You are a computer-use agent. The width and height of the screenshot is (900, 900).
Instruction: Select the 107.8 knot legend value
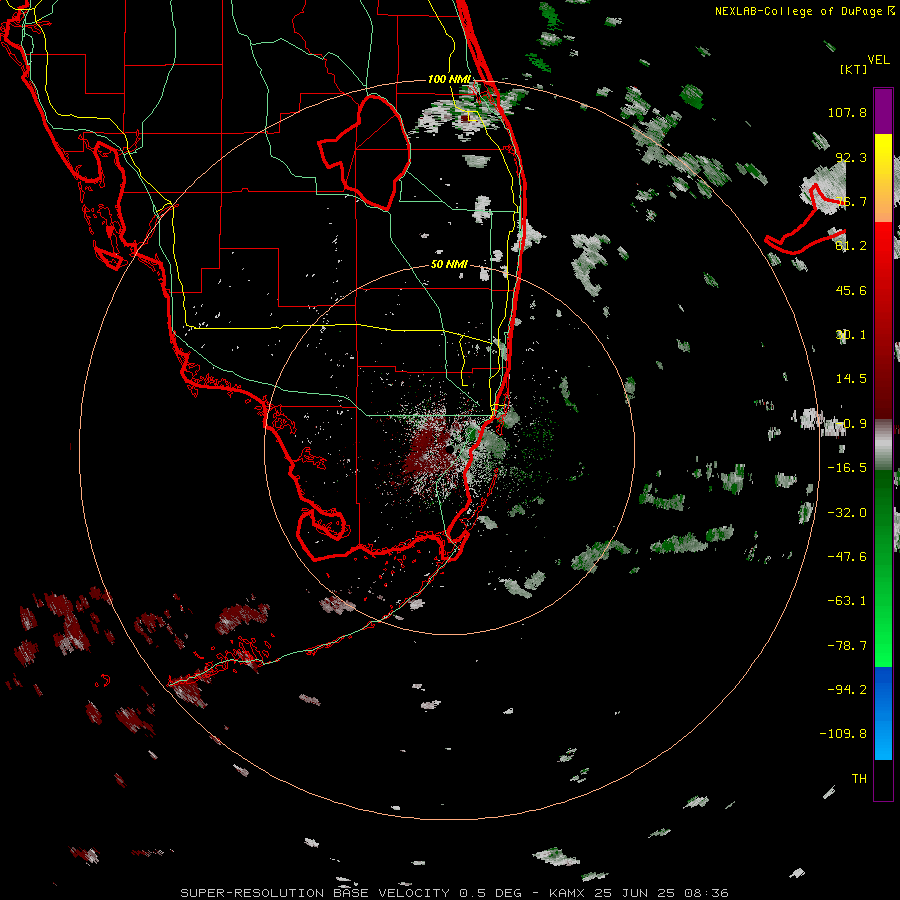tap(847, 112)
